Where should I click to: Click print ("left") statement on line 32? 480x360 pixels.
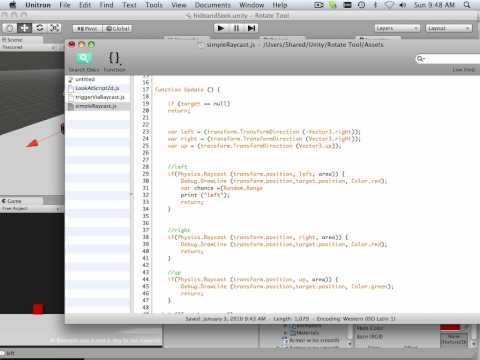[x=205, y=195]
